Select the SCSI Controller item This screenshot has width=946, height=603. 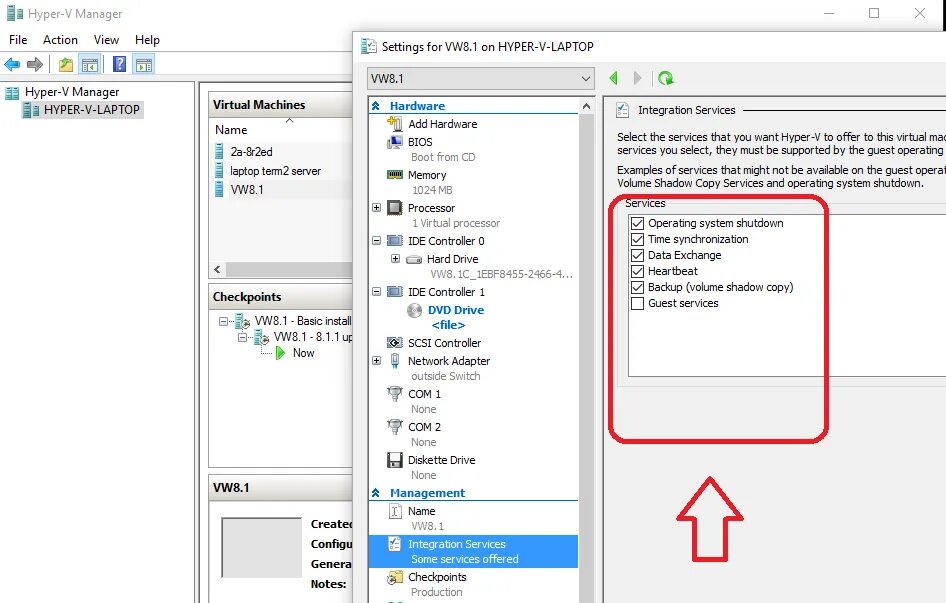[x=444, y=343]
